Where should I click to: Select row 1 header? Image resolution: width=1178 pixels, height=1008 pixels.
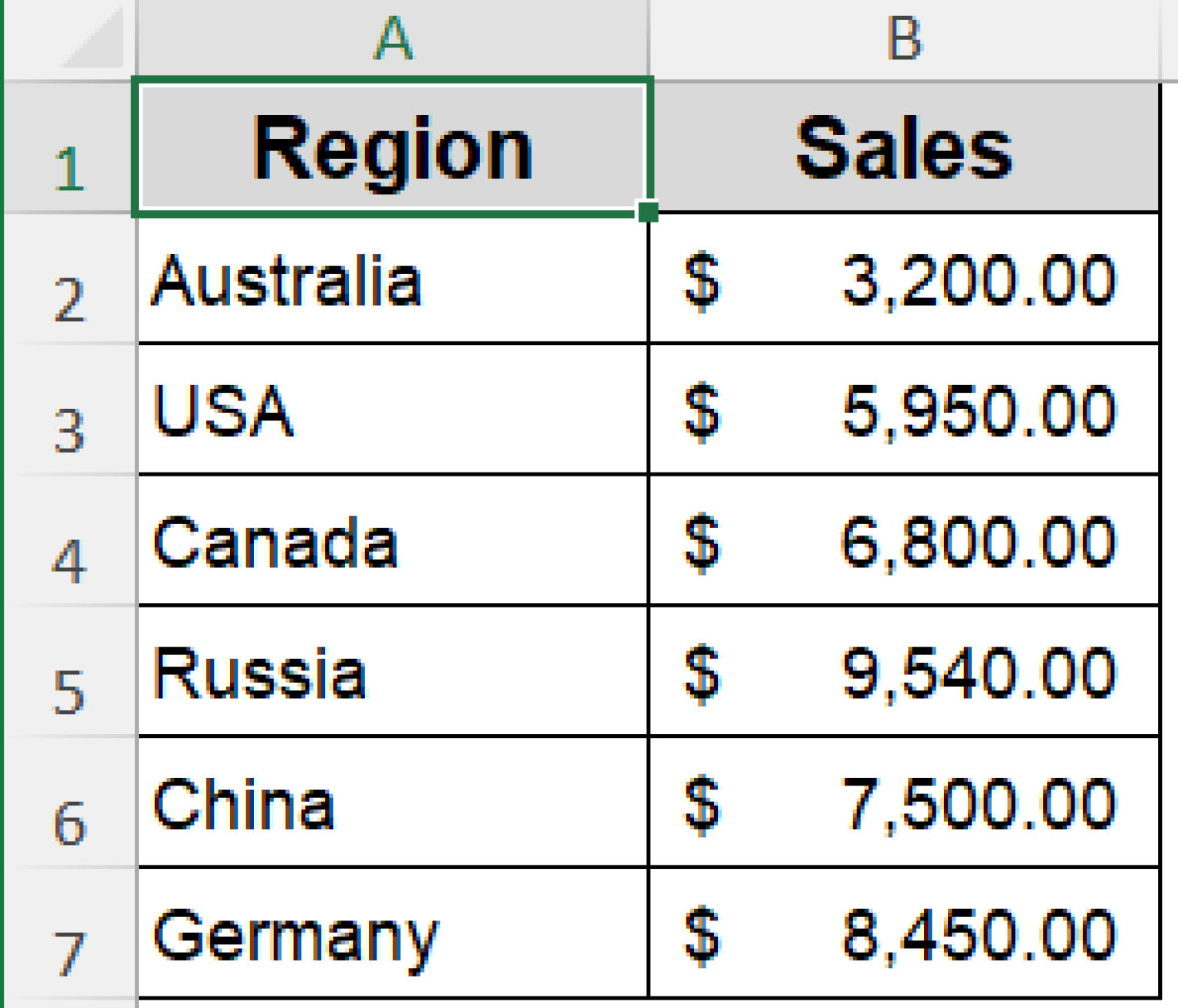click(69, 146)
